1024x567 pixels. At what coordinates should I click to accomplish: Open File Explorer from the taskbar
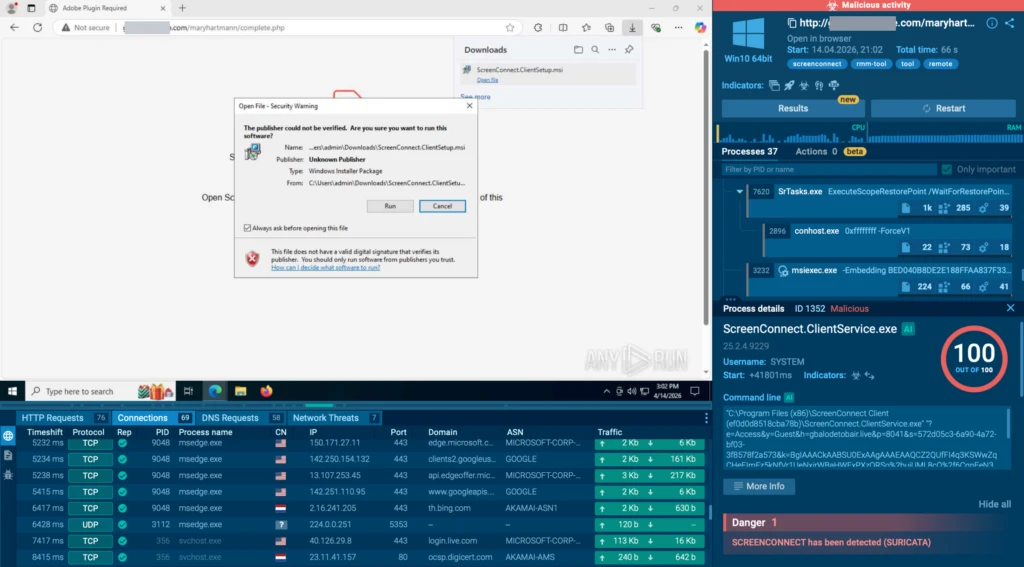click(x=240, y=391)
